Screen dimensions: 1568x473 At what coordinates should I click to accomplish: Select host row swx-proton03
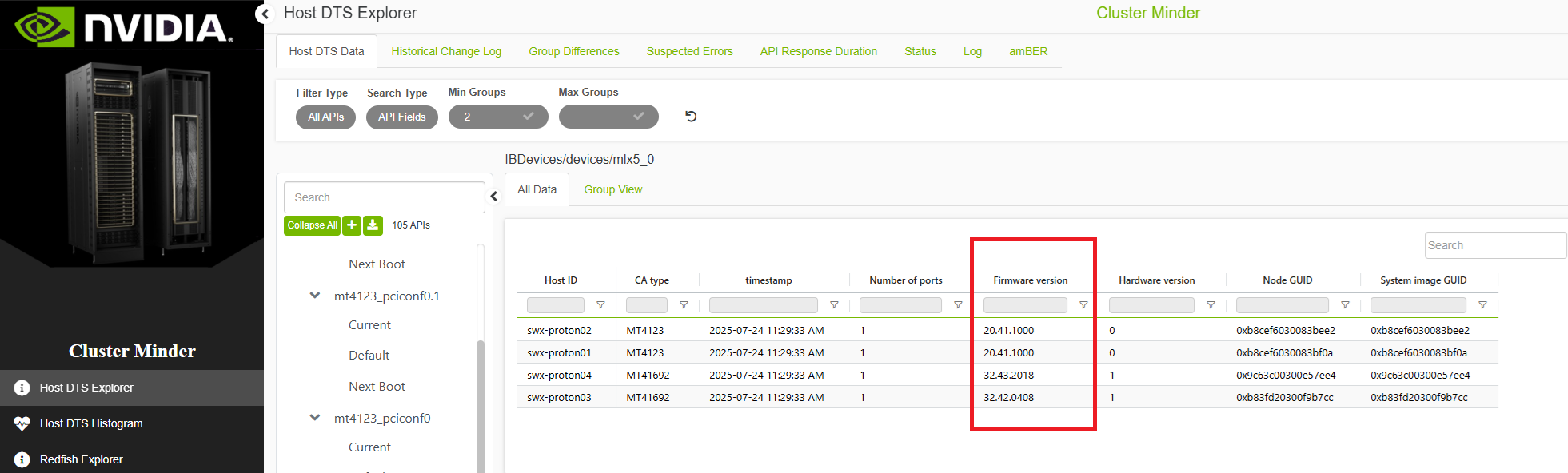pos(1007,397)
